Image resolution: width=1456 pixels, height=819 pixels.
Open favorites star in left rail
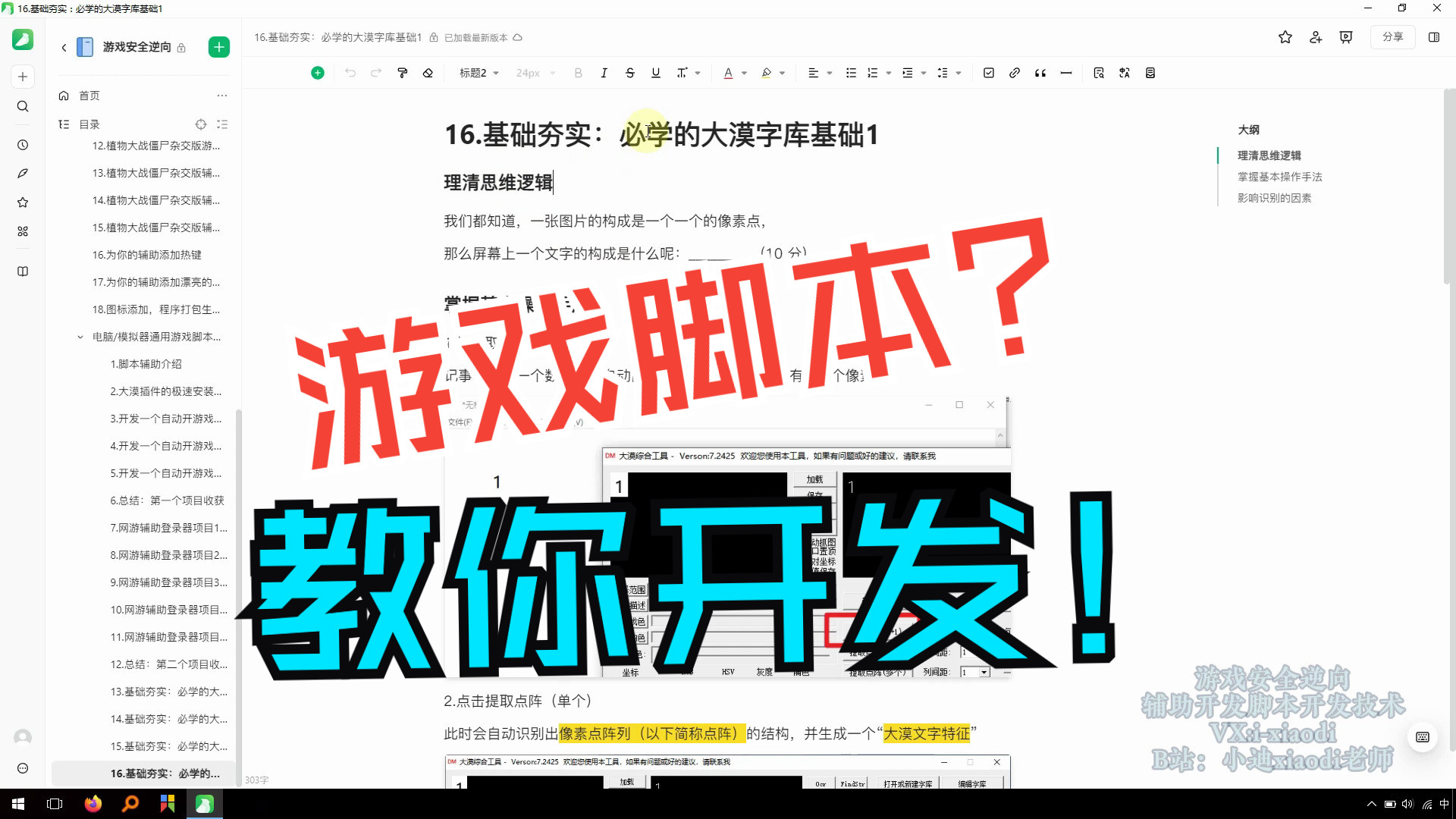[23, 202]
